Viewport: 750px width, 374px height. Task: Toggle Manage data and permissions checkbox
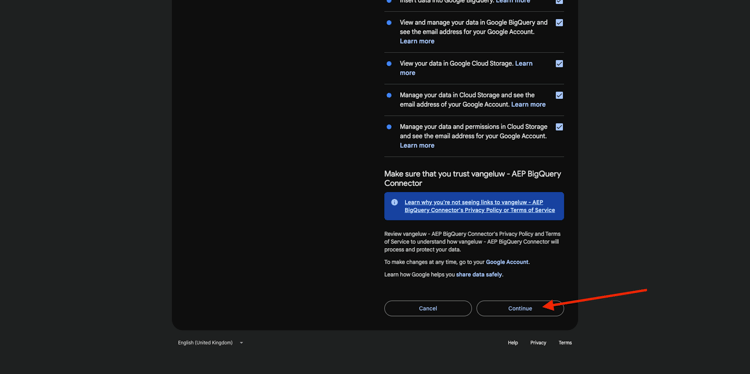[559, 127]
